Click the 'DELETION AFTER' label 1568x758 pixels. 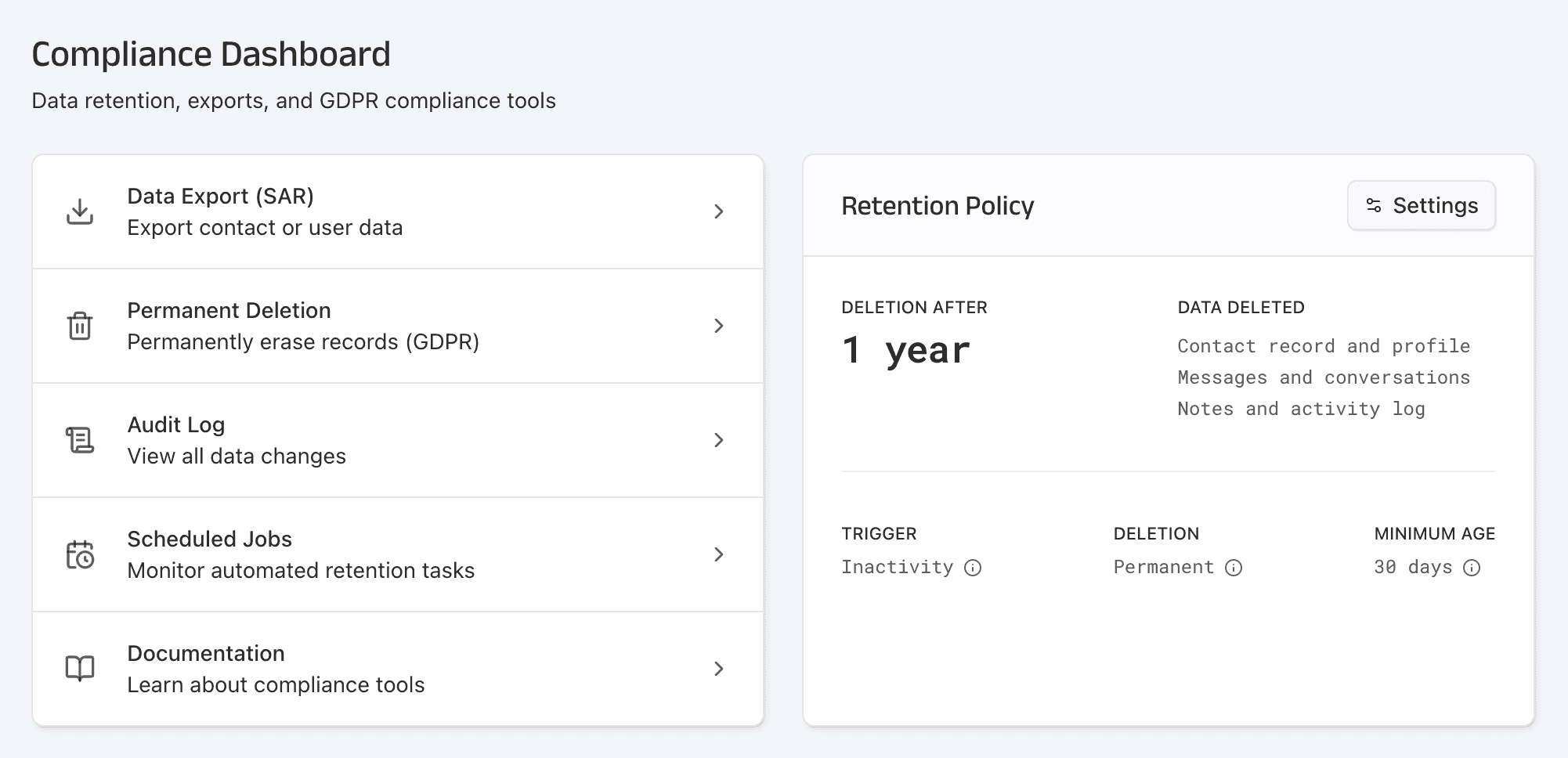pos(915,308)
